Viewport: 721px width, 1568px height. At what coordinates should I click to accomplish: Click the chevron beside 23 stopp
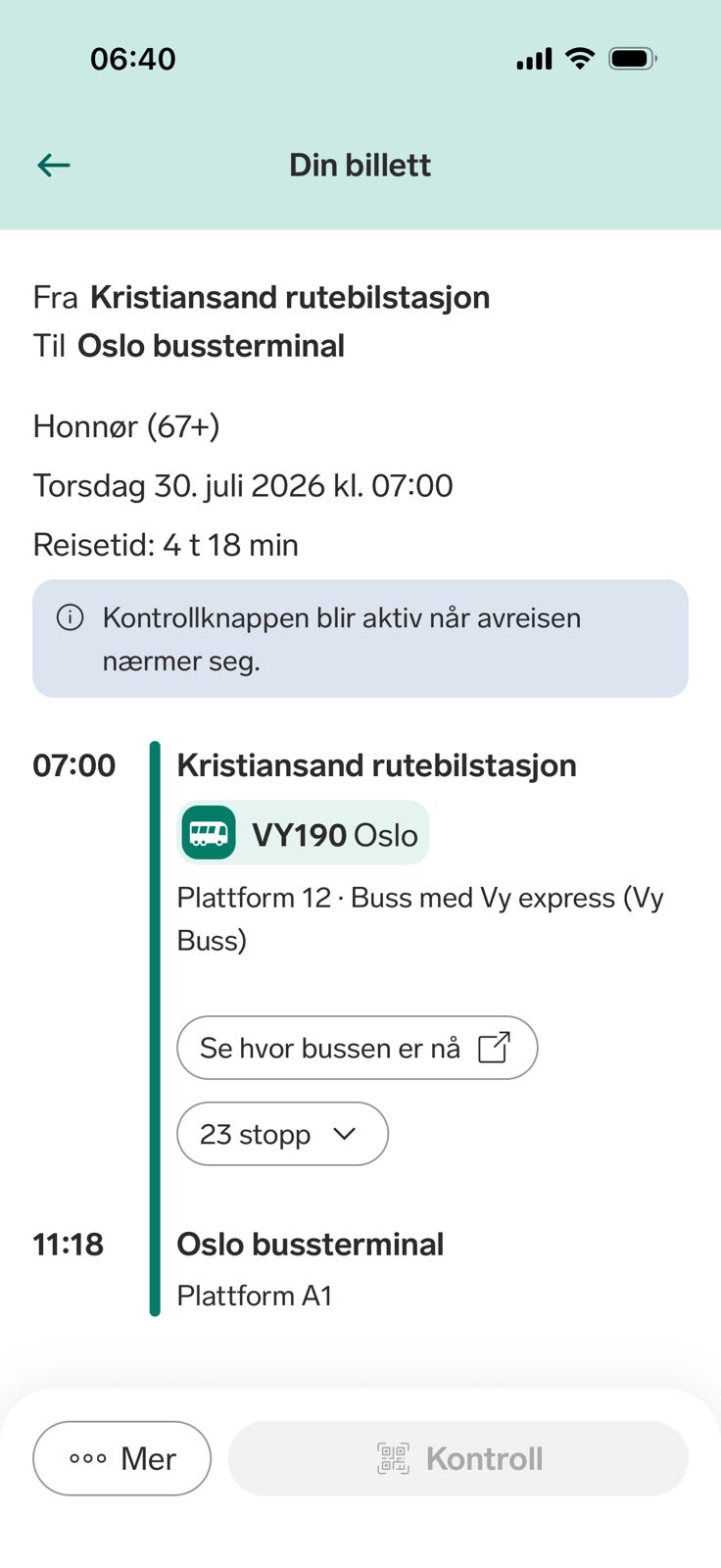pos(344,1134)
